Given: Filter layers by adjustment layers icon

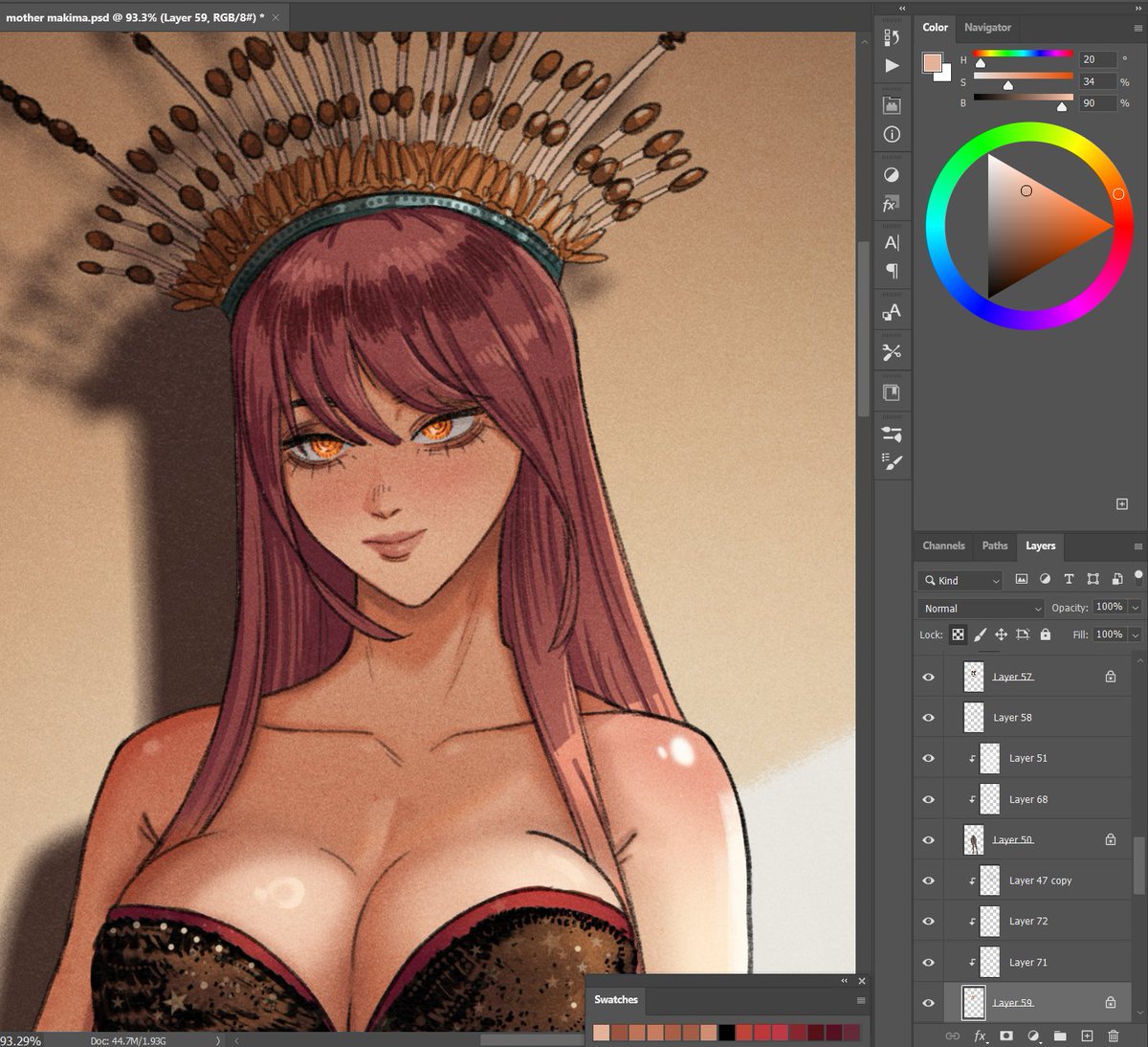Looking at the screenshot, I should (x=1045, y=579).
